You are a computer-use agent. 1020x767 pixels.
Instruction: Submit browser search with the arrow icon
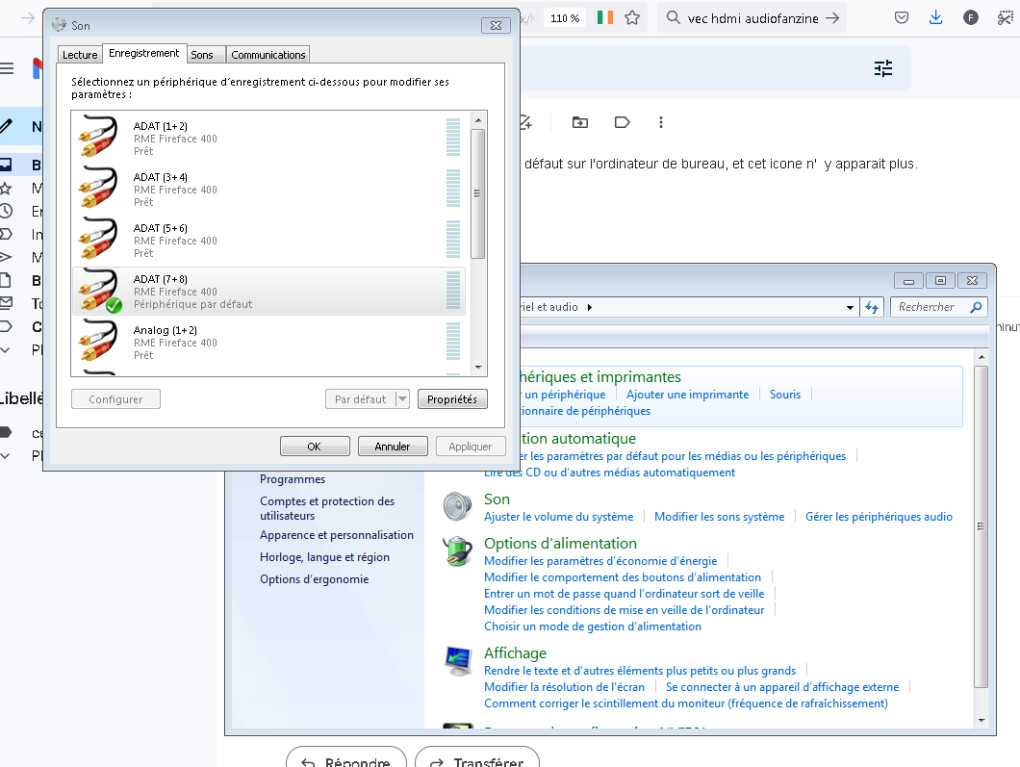pyautogui.click(x=832, y=18)
